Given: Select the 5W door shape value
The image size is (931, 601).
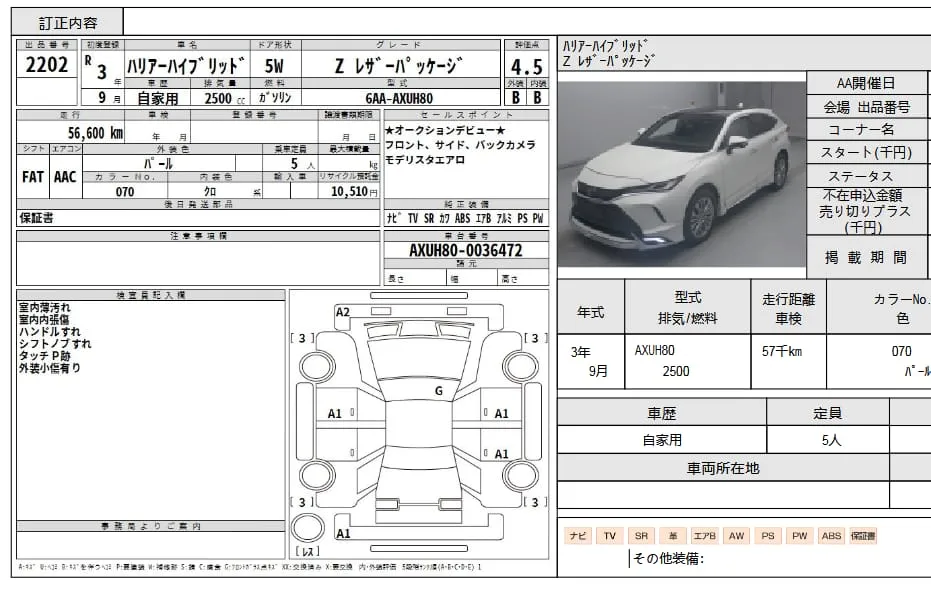Looking at the screenshot, I should point(274,66).
